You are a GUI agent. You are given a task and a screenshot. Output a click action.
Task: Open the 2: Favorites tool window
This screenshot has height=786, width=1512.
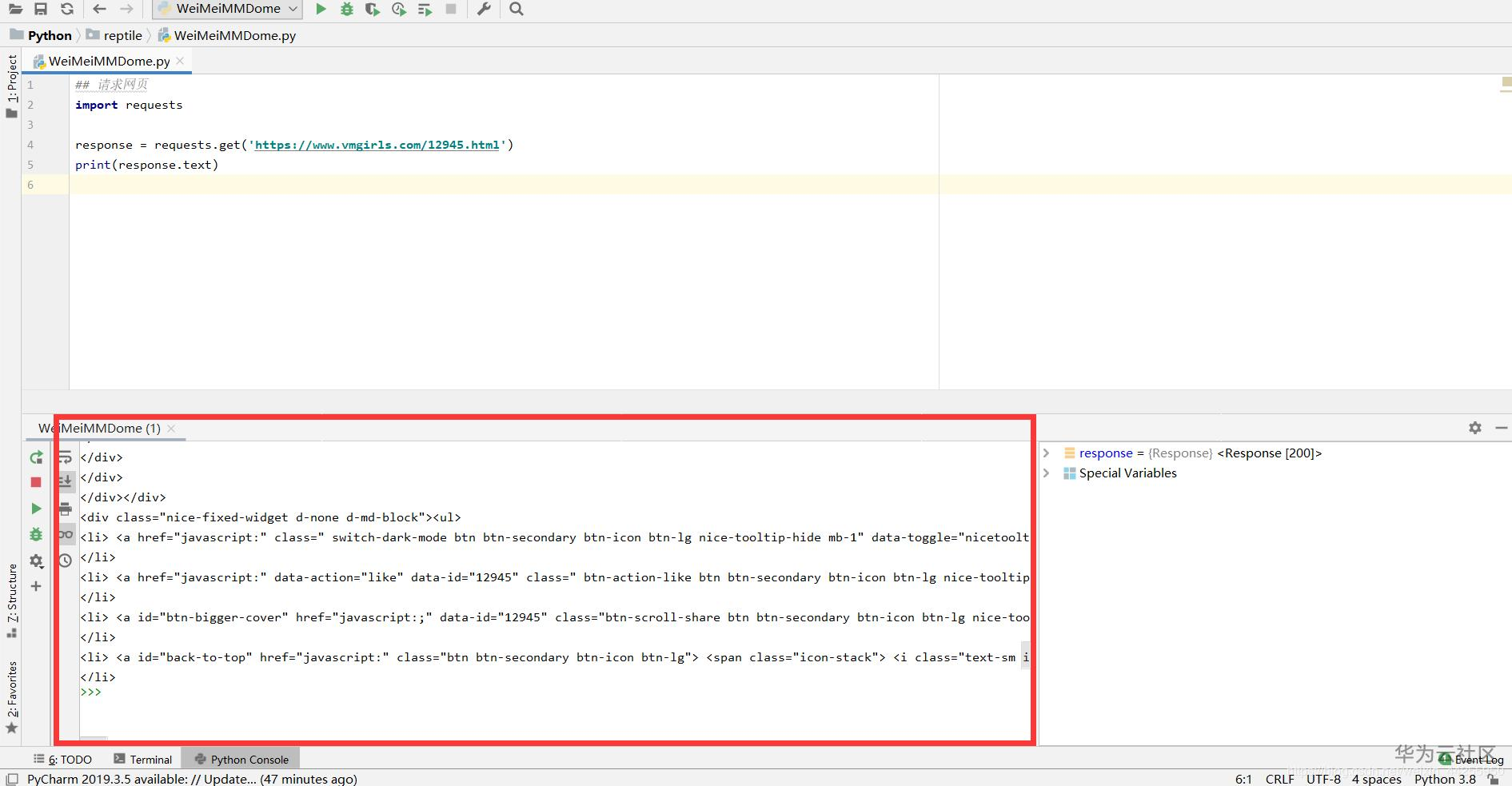pos(11,696)
